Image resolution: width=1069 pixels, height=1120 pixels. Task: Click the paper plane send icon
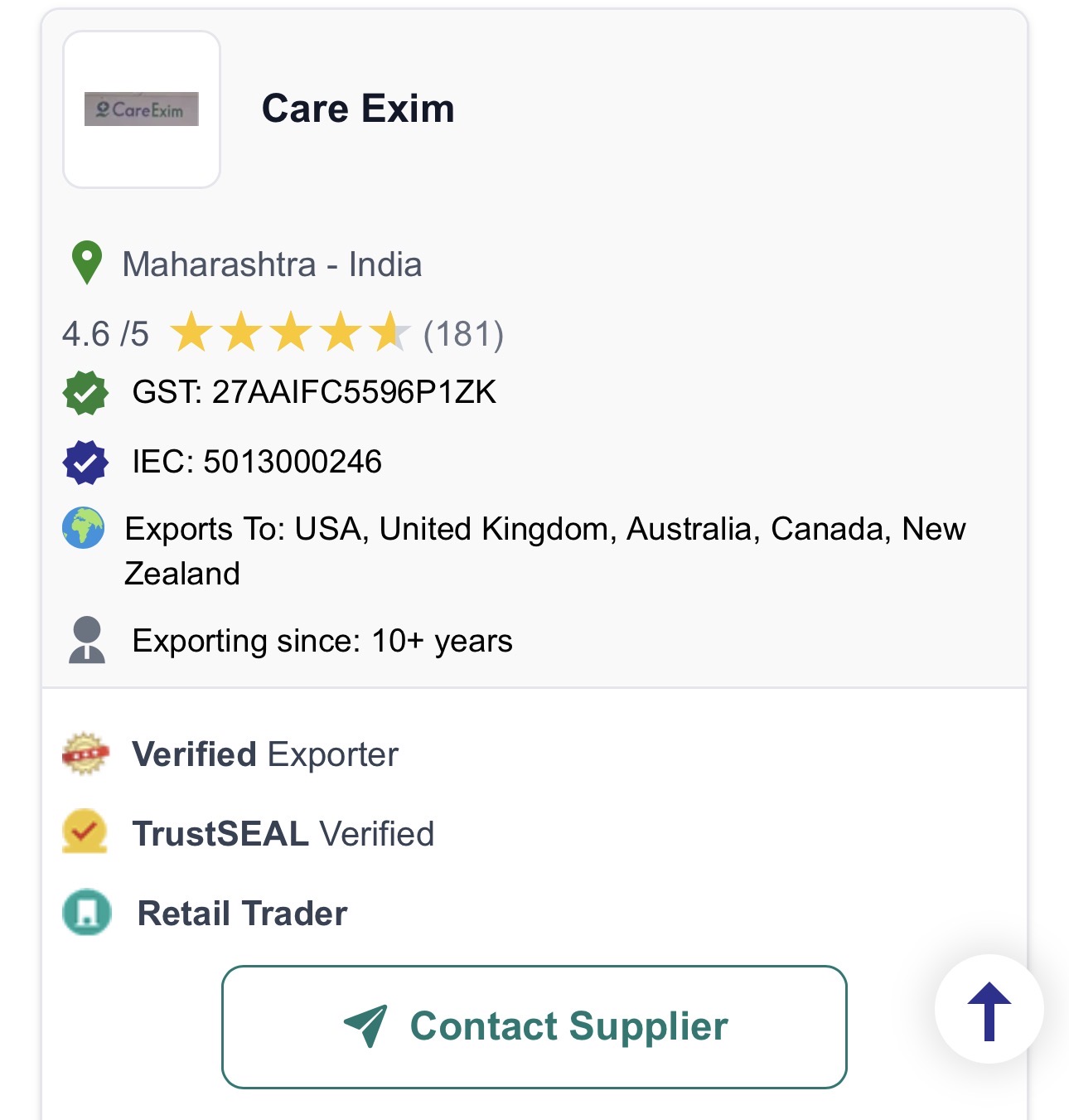click(x=365, y=1025)
